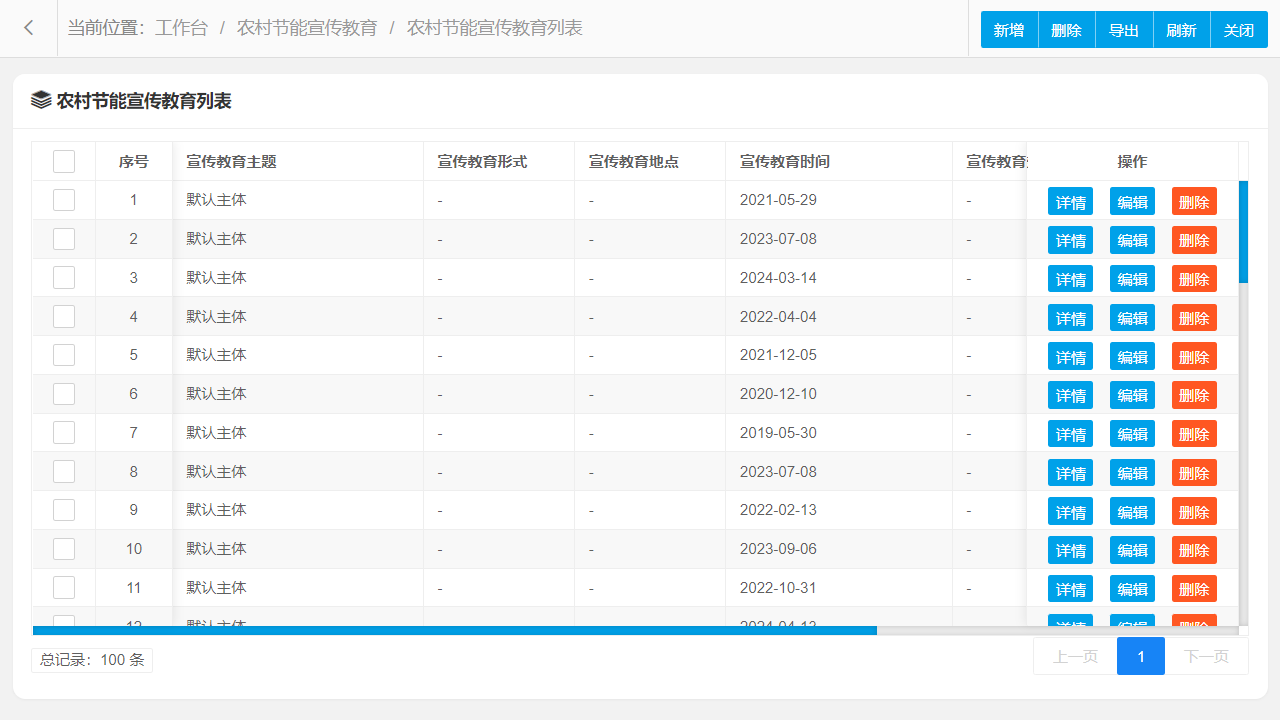The width and height of the screenshot is (1280, 720).
Task: Edit row 7 dated 2019-05-30
Action: pos(1132,434)
